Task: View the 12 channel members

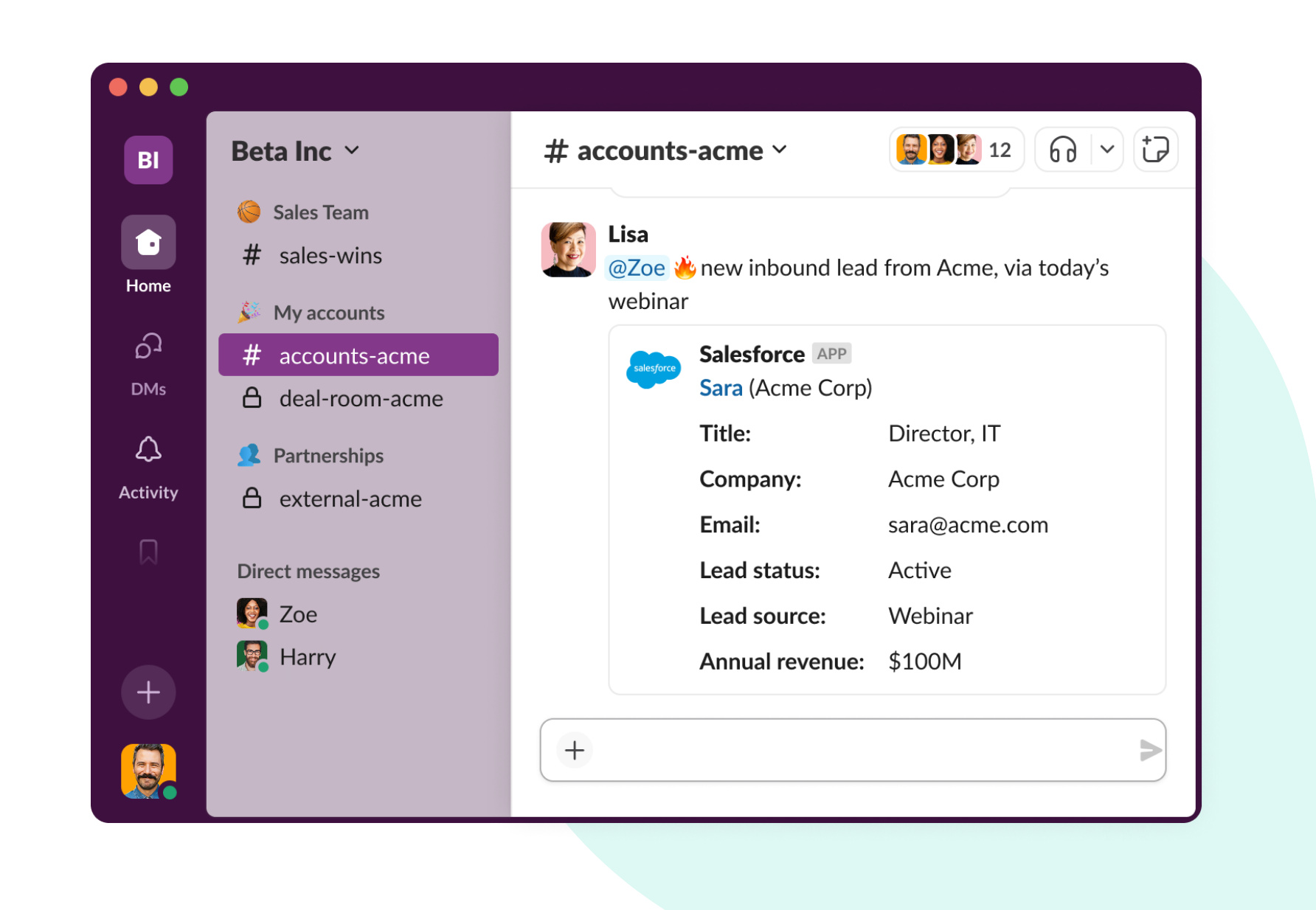Action: tap(956, 150)
